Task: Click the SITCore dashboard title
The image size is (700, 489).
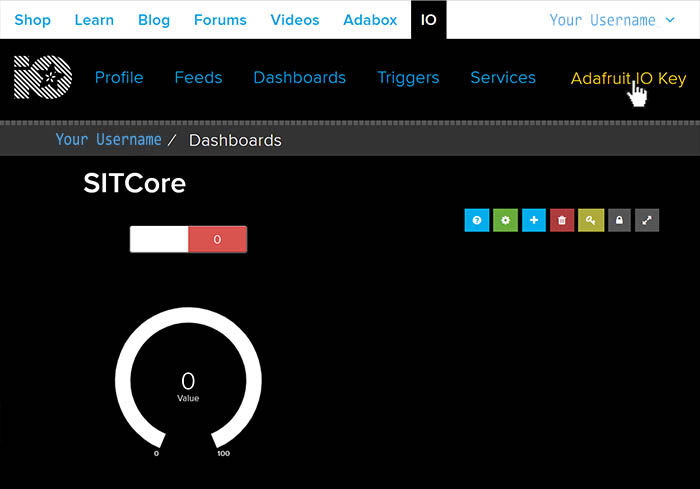Action: [x=134, y=183]
